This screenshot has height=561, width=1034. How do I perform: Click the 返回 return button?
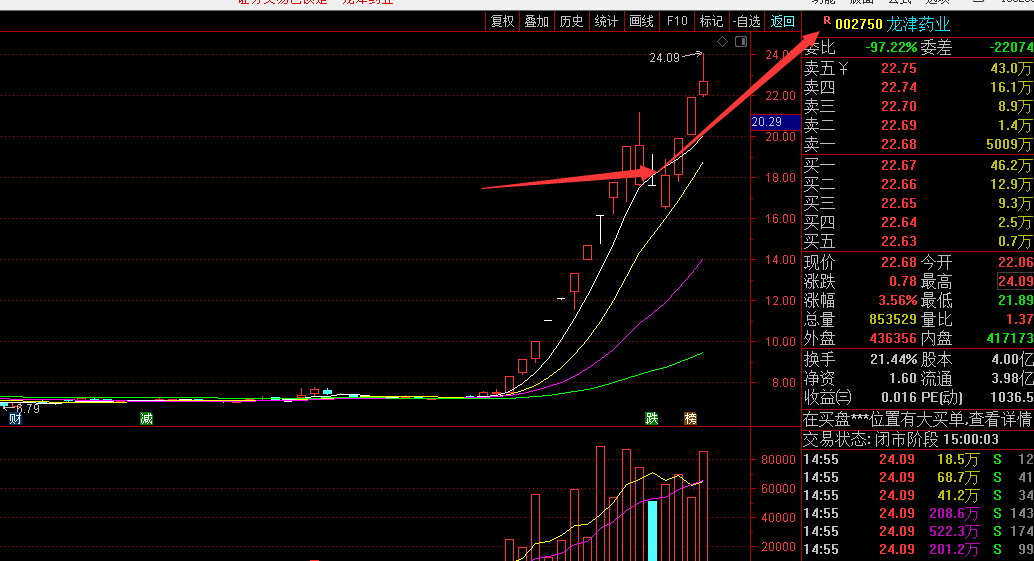(x=782, y=21)
